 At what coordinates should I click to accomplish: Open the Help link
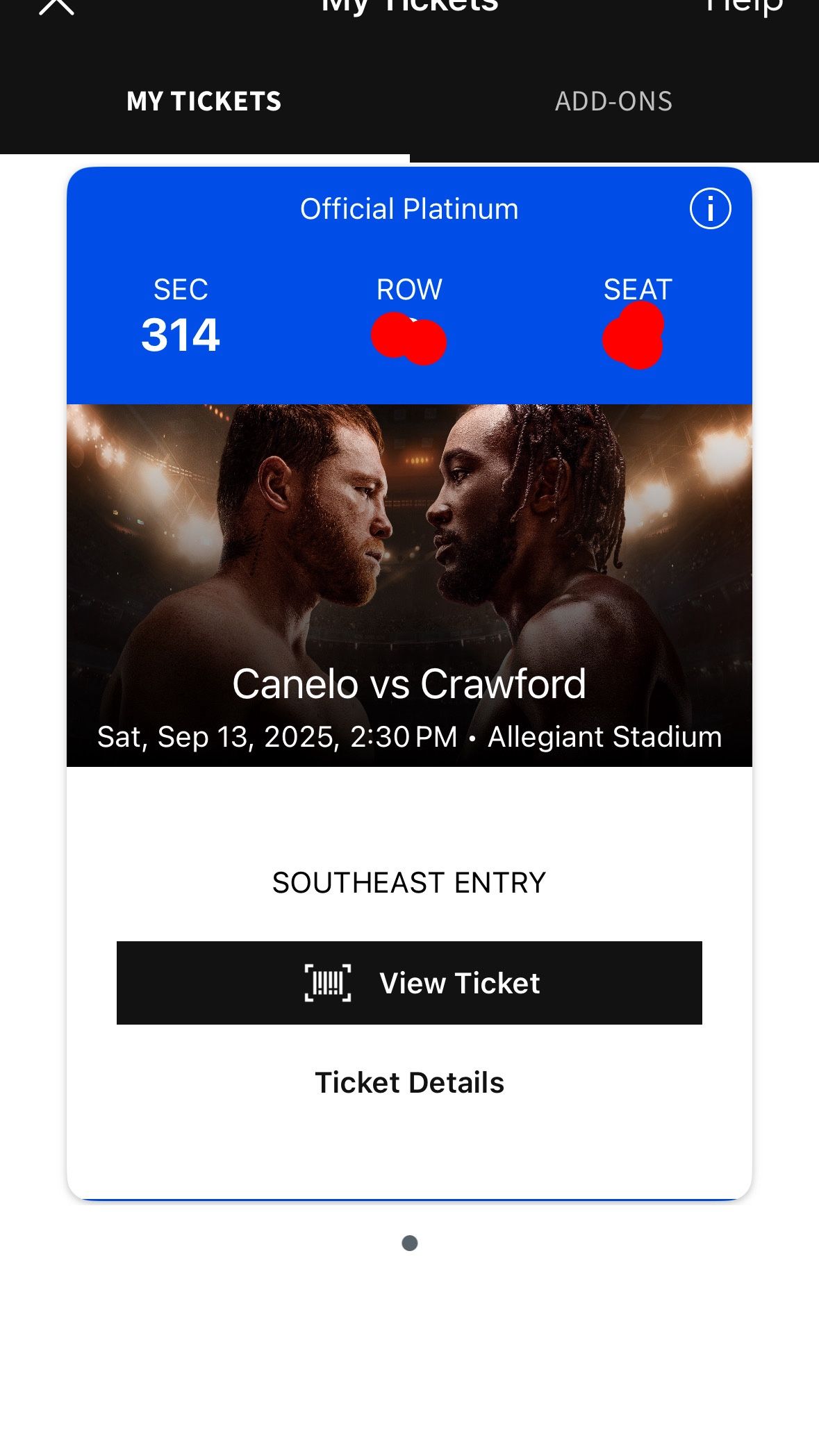point(744,7)
